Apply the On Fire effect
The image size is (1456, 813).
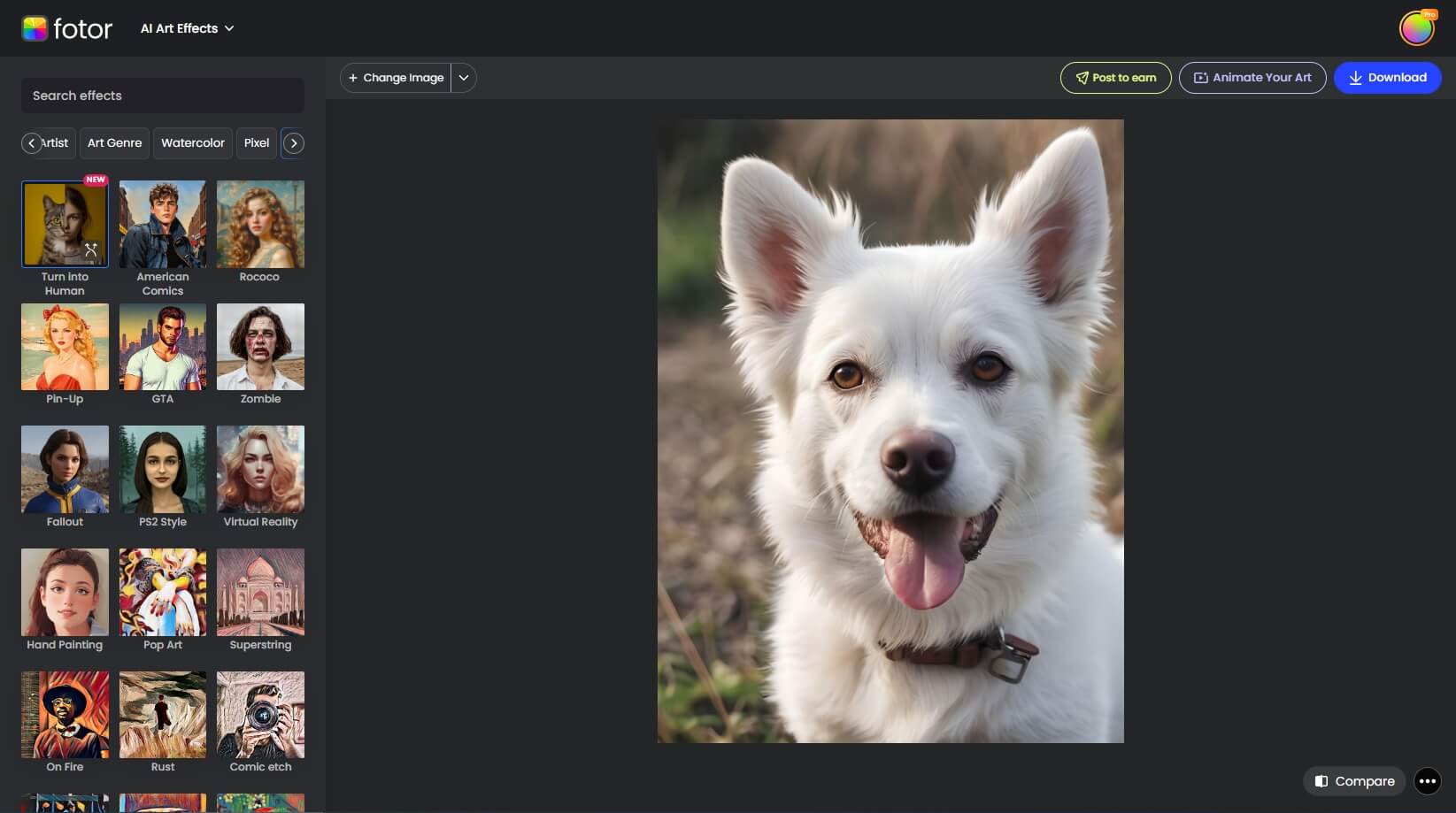tap(65, 715)
